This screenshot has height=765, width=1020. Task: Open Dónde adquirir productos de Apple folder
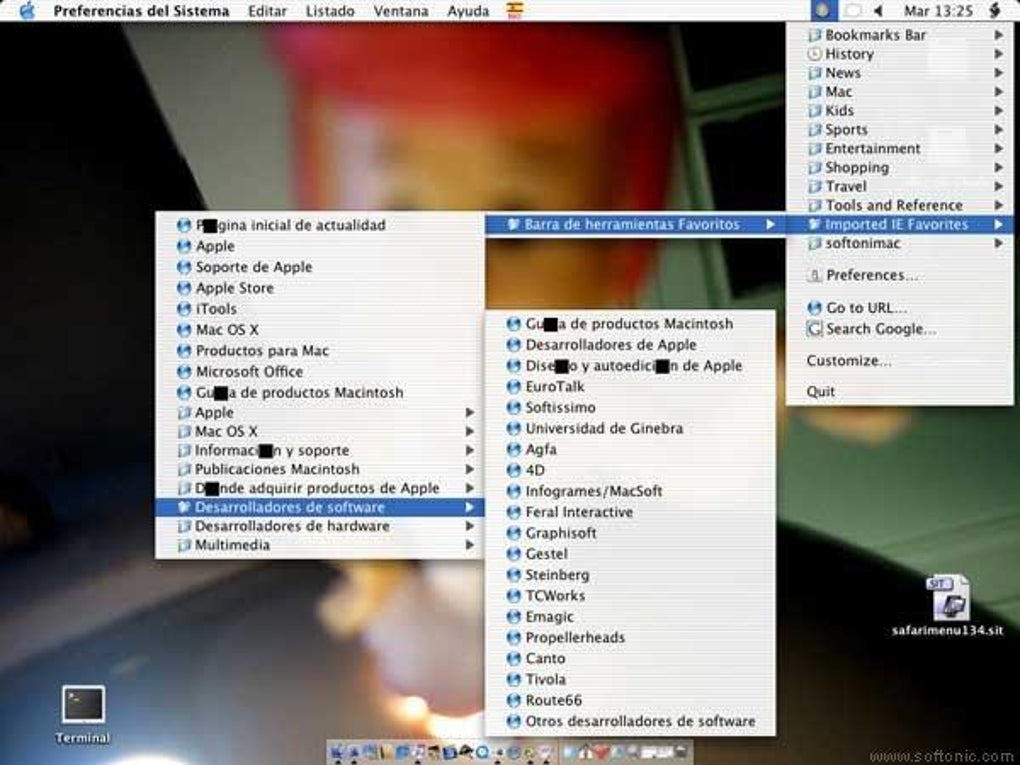[319, 488]
